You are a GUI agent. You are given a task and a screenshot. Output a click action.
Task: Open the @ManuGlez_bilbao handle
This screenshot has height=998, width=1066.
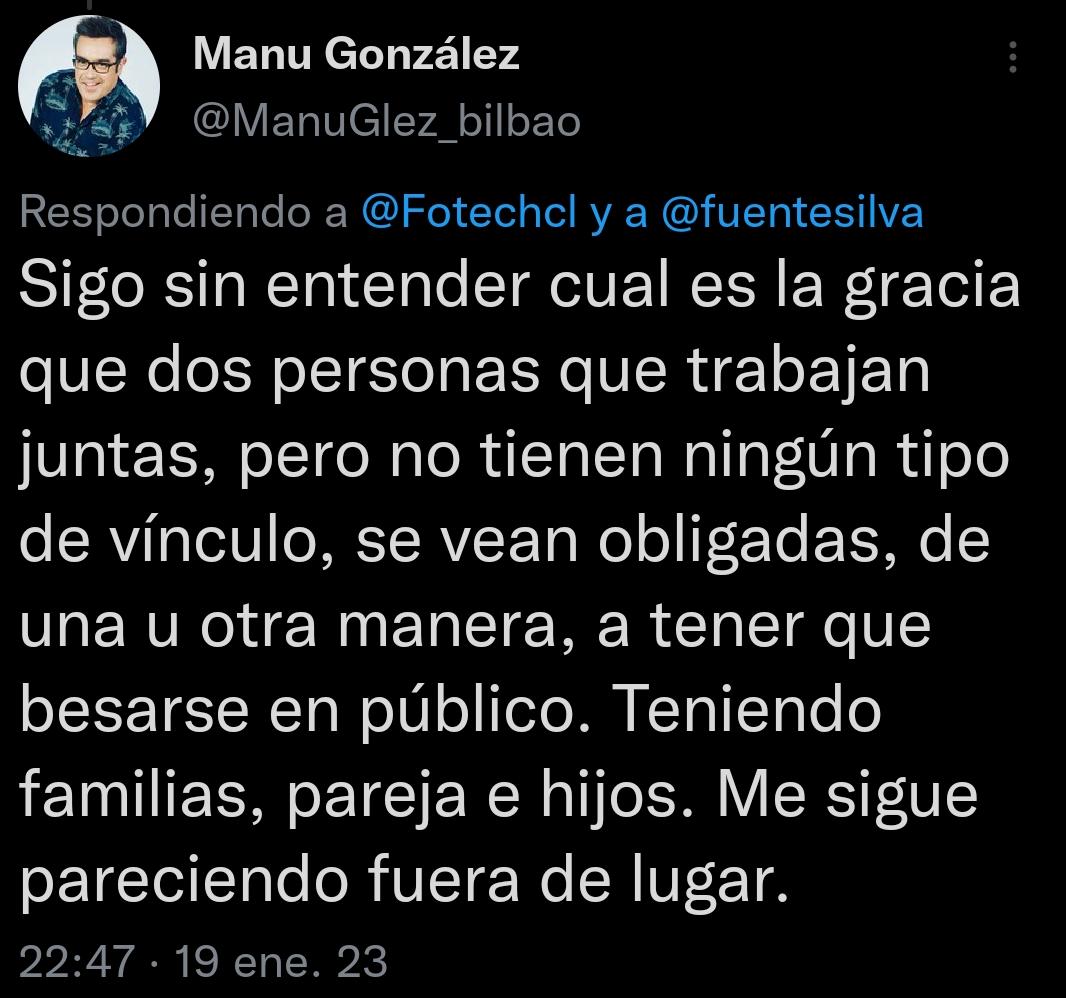click(387, 122)
